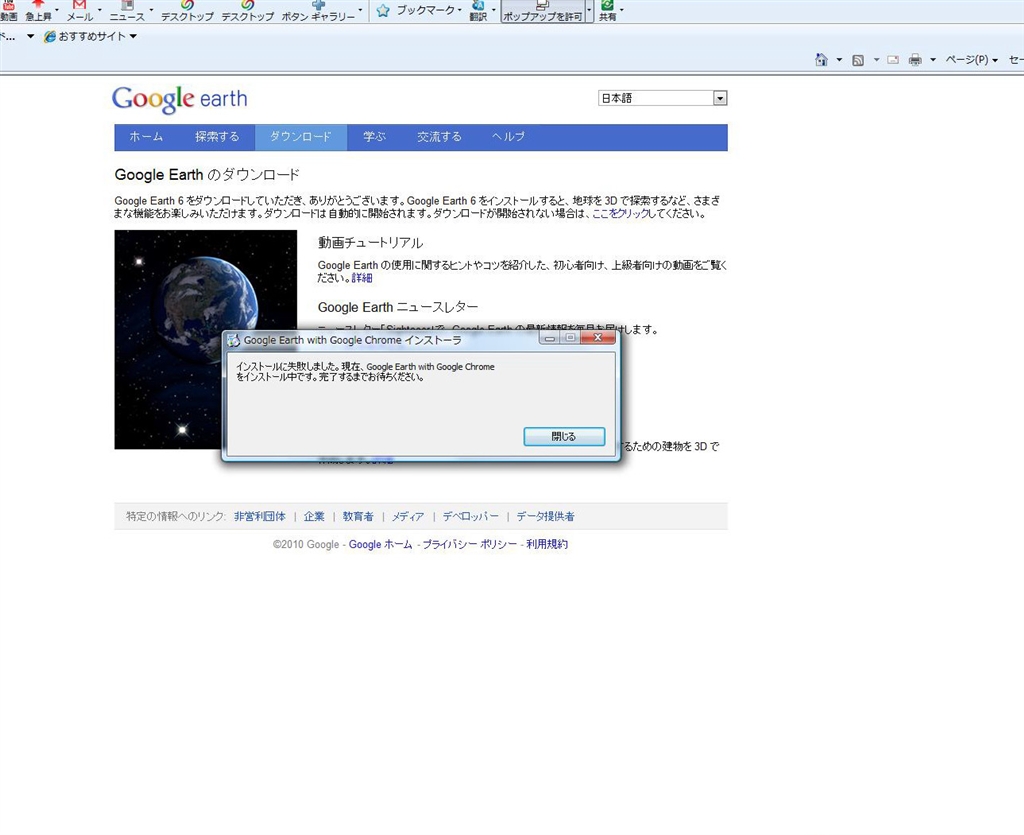Click the ここをクリック download link
The width and height of the screenshot is (1024, 835).
tap(620, 213)
